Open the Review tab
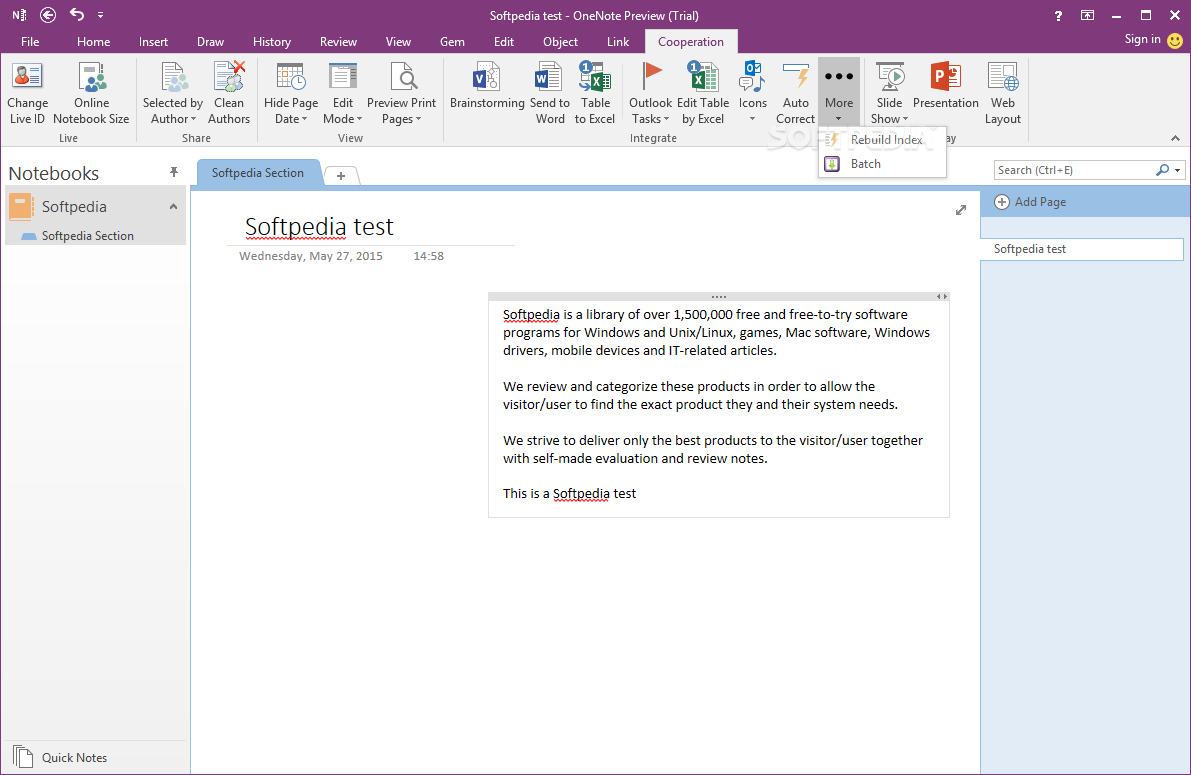Viewport: 1191px width, 775px height. click(x=338, y=42)
